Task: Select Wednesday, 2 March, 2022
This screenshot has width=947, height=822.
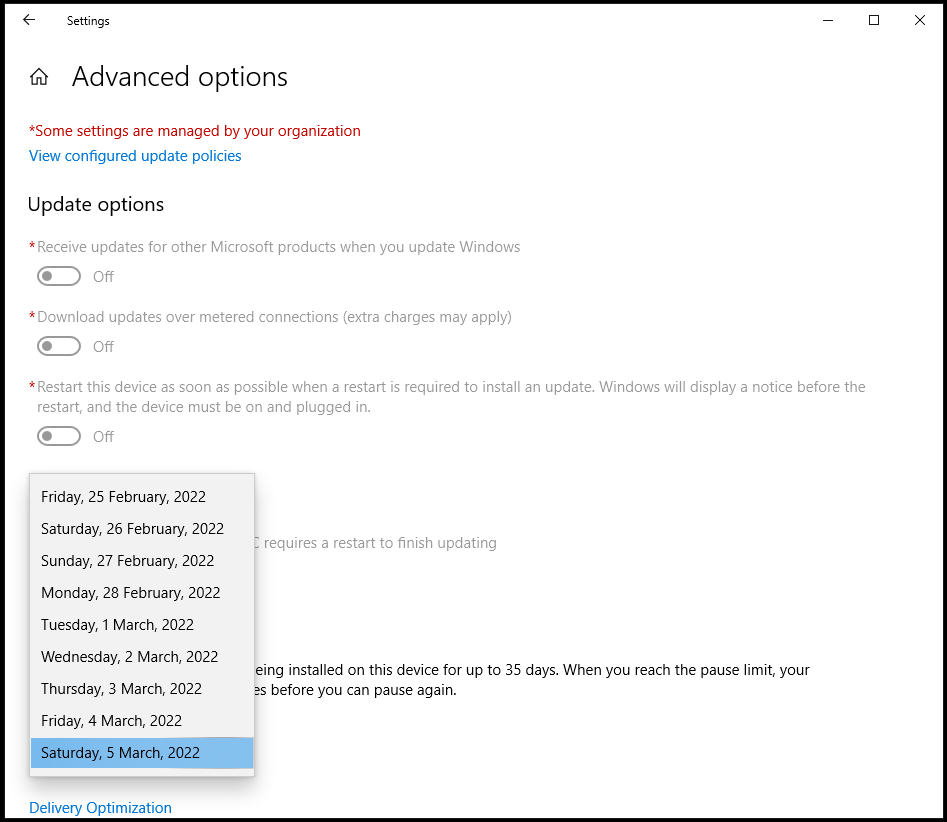Action: 129,657
